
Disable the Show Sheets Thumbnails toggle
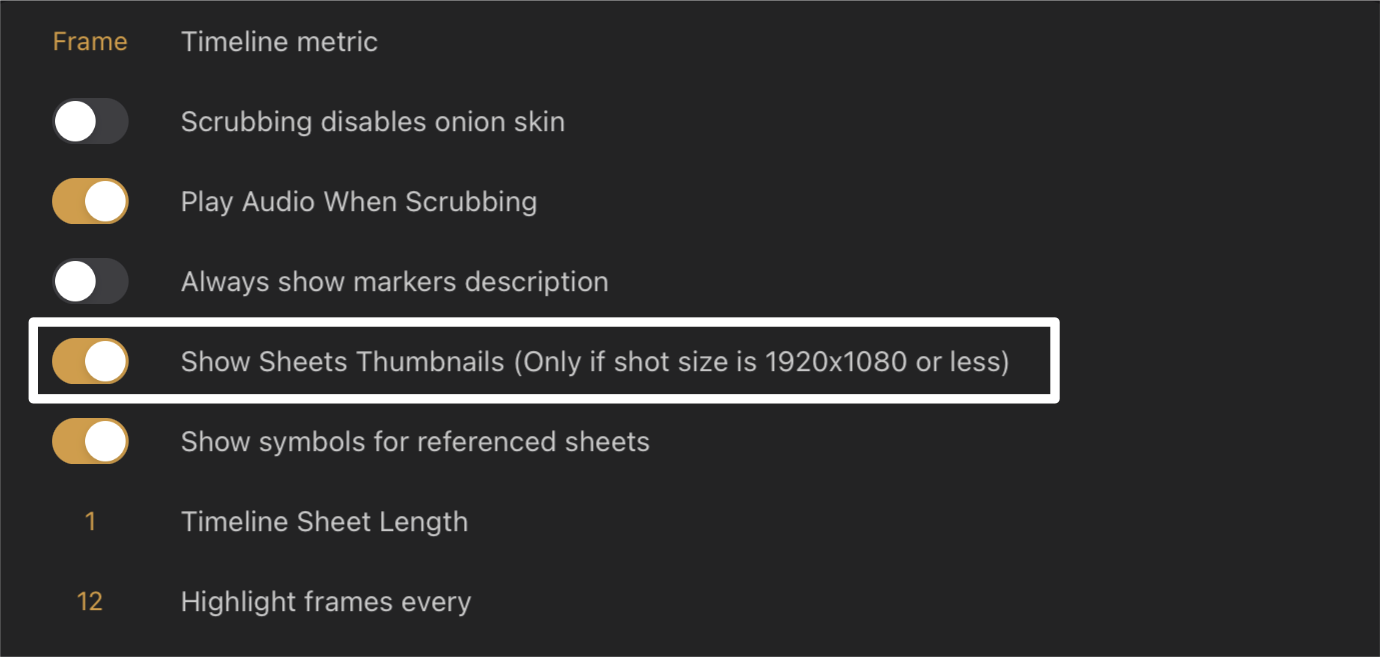(x=90, y=361)
